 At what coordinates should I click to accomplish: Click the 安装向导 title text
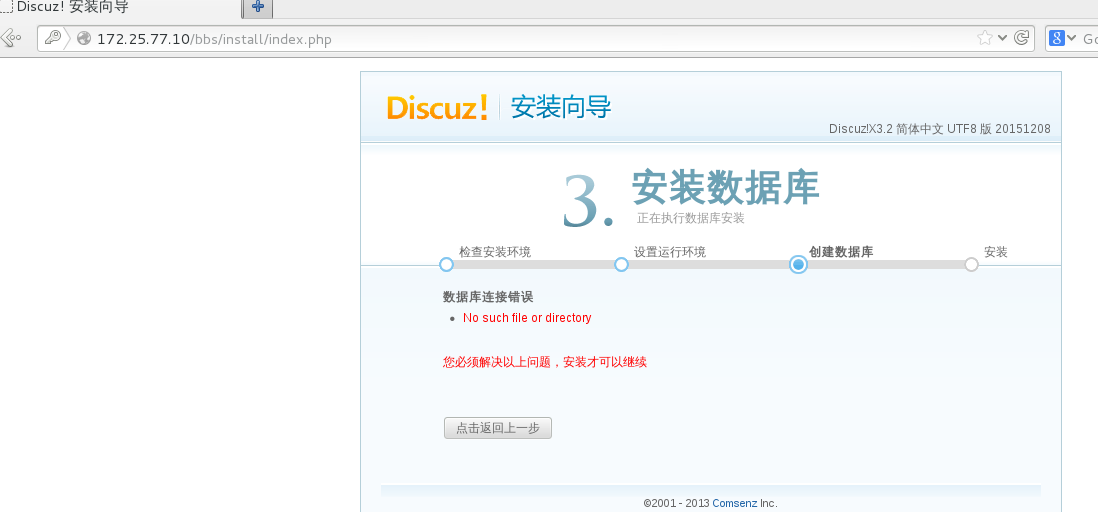click(561, 107)
